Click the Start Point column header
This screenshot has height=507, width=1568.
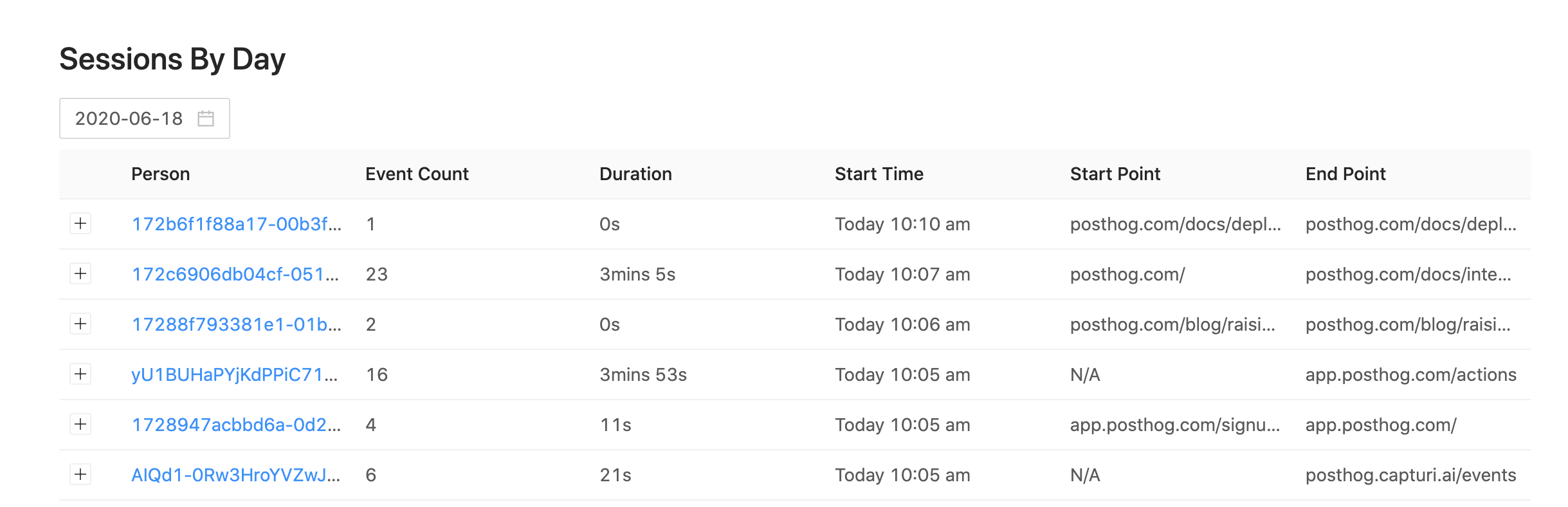(x=1115, y=174)
